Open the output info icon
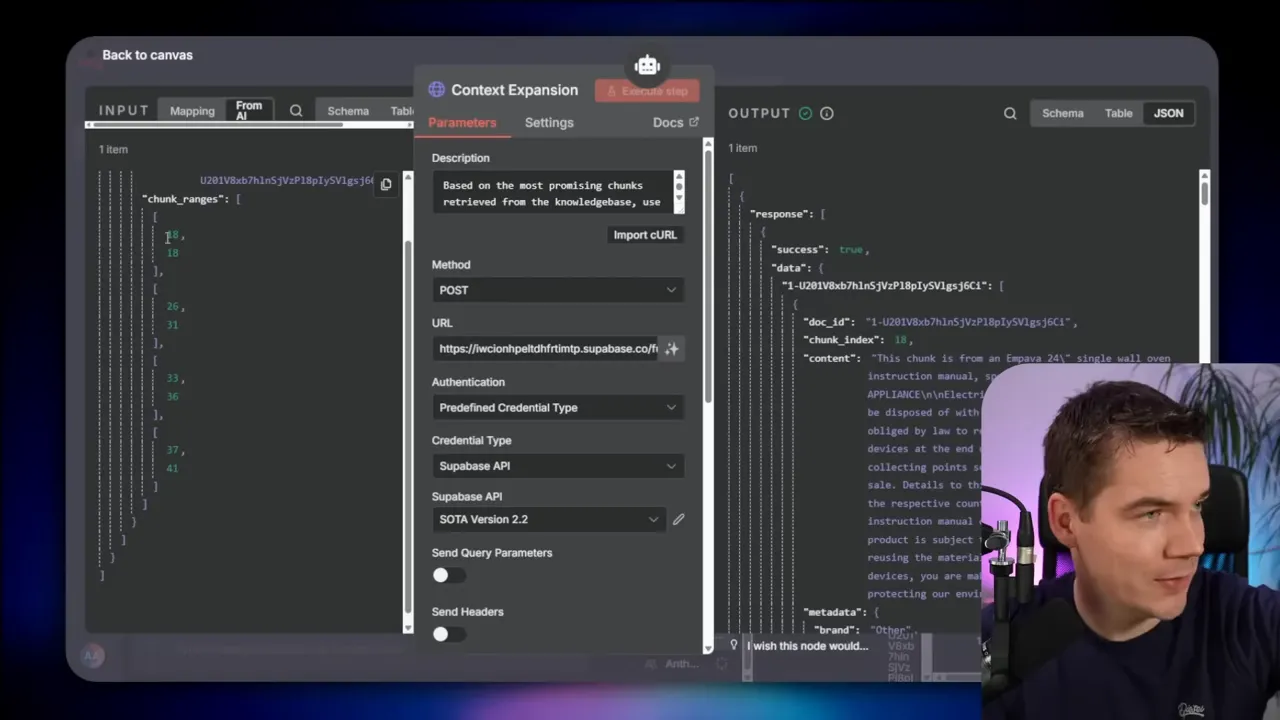This screenshot has width=1280, height=720. (x=826, y=113)
